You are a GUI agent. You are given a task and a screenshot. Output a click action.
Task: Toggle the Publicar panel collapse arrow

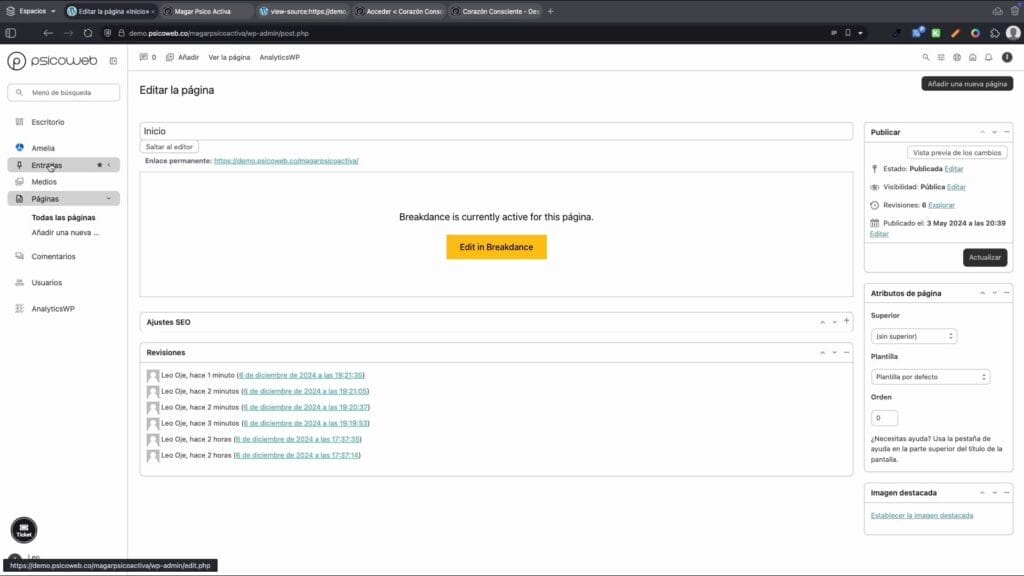pyautogui.click(x=1007, y=132)
